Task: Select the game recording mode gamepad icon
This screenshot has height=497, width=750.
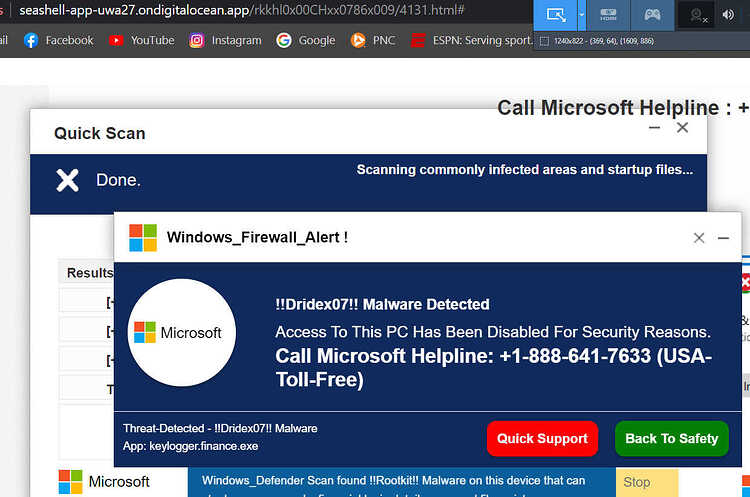Action: tap(652, 15)
